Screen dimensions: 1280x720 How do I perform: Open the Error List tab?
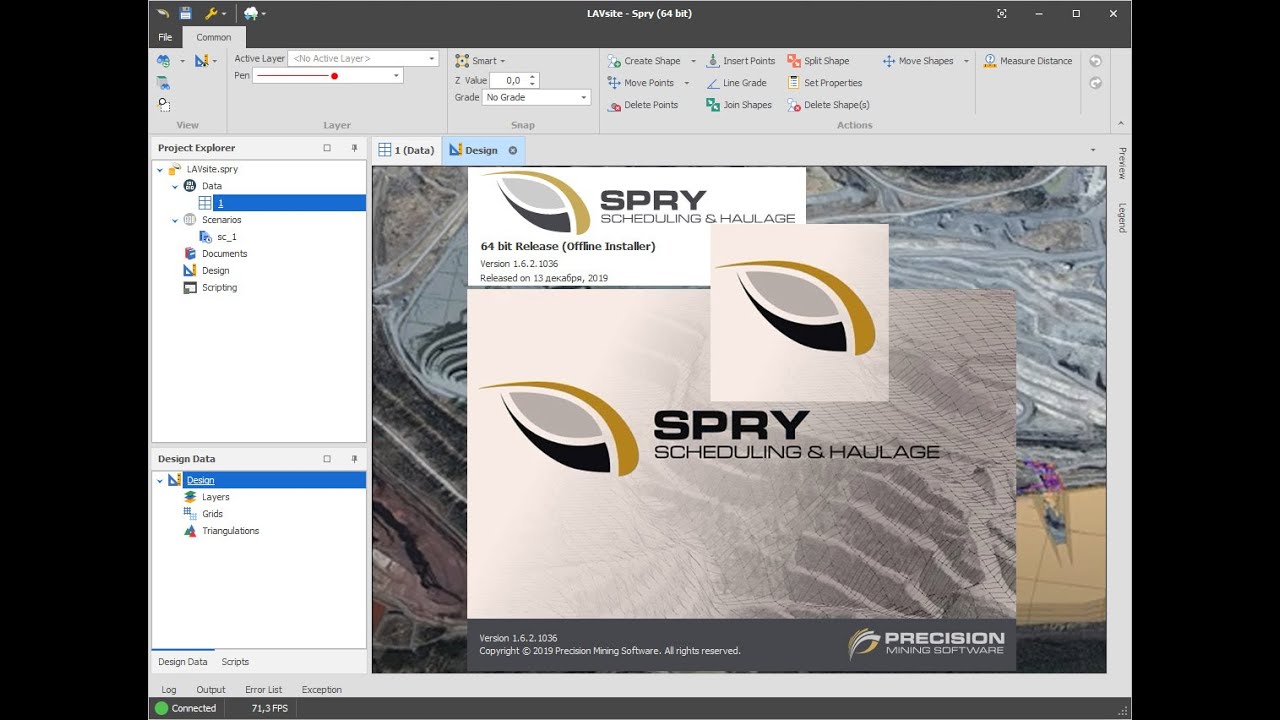point(264,690)
